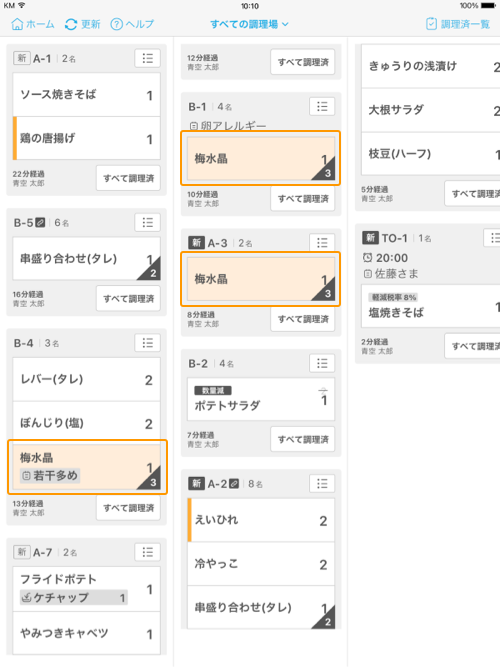500x667 pixels.
Task: Select 梅水晶 若干多め item in B-4
Action: 87,467
